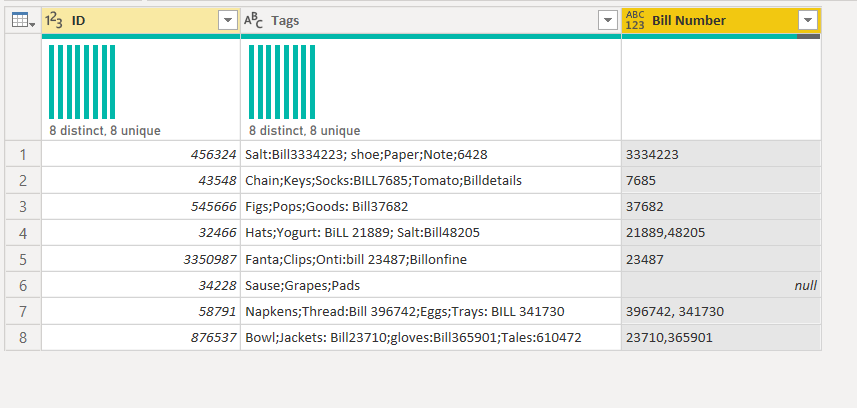
Task: Click Bill Number cell 23487
Action: [x=721, y=259]
